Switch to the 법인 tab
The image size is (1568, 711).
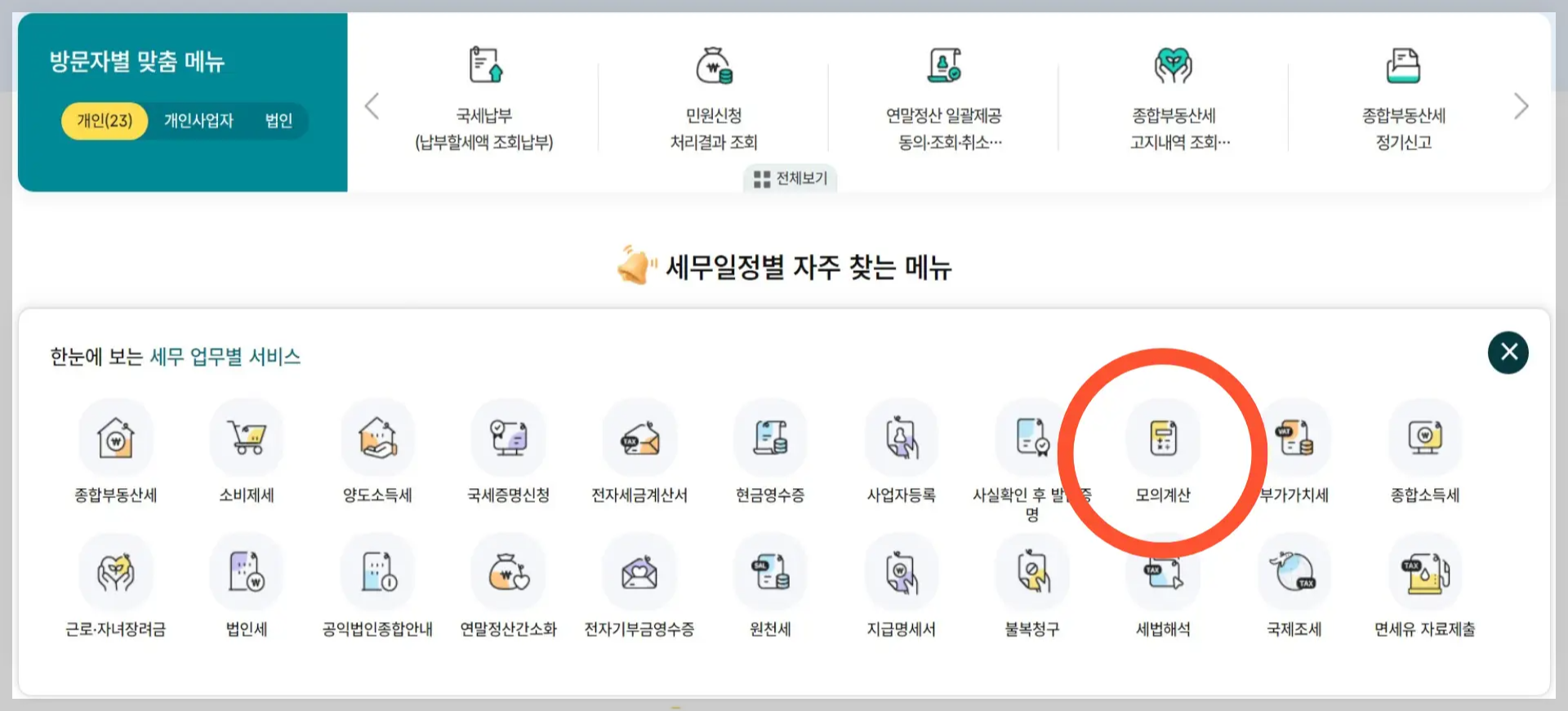click(x=278, y=121)
